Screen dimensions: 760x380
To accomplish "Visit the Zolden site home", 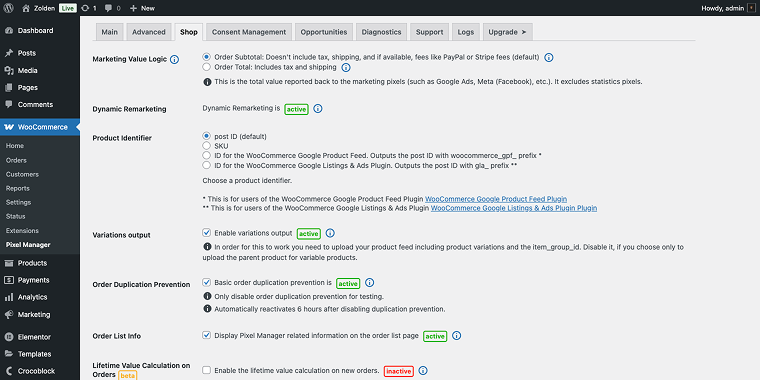I will point(38,8).
